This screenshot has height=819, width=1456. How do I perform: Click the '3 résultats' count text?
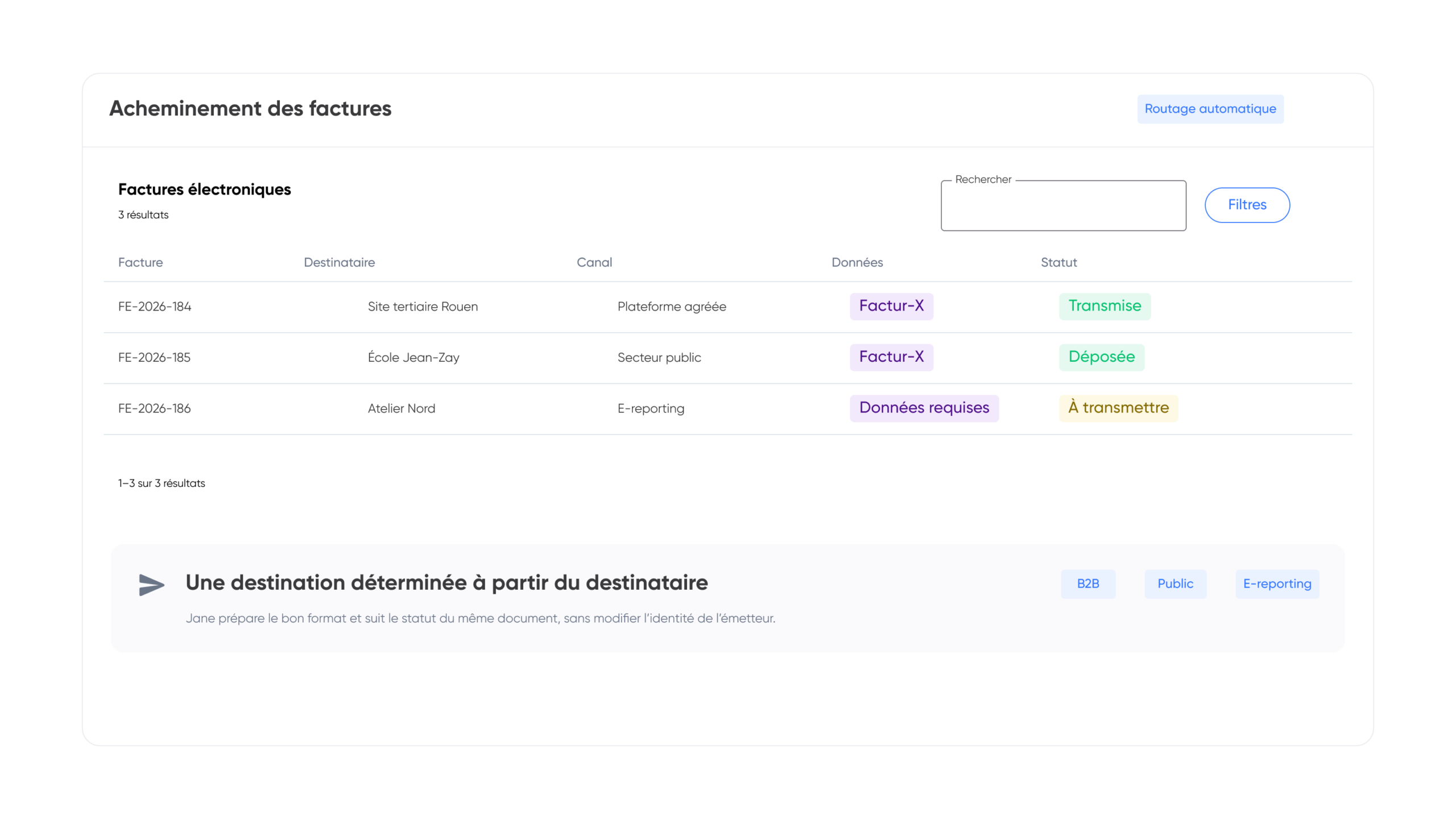point(143,215)
